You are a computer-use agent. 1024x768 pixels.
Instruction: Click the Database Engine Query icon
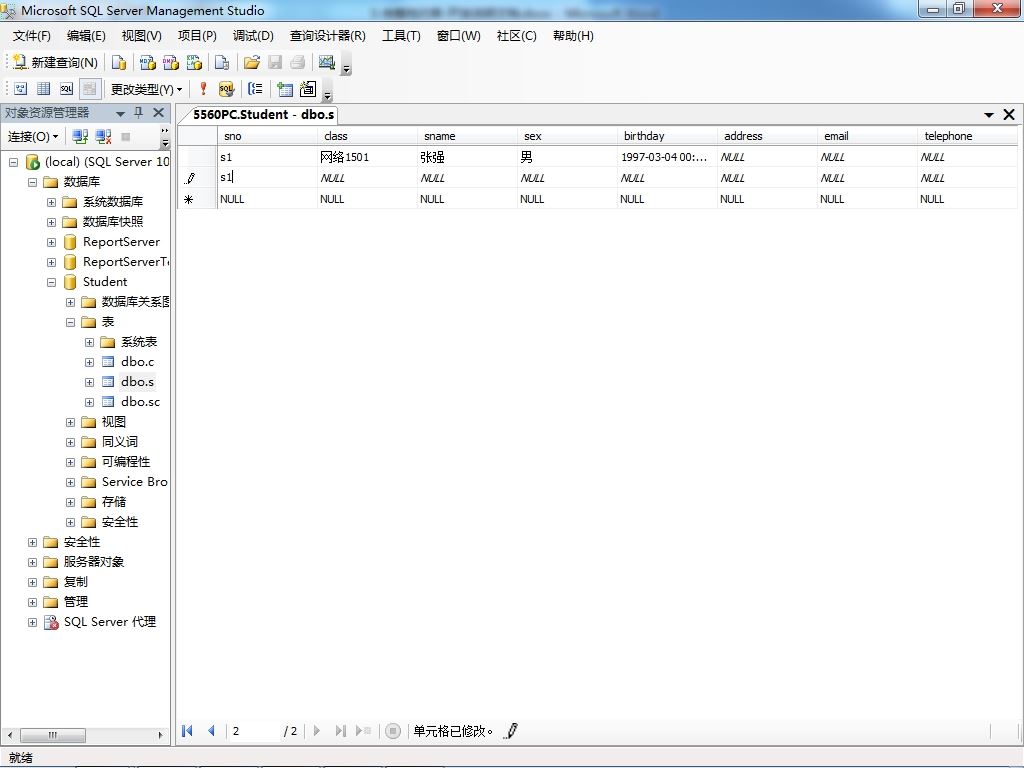click(119, 62)
